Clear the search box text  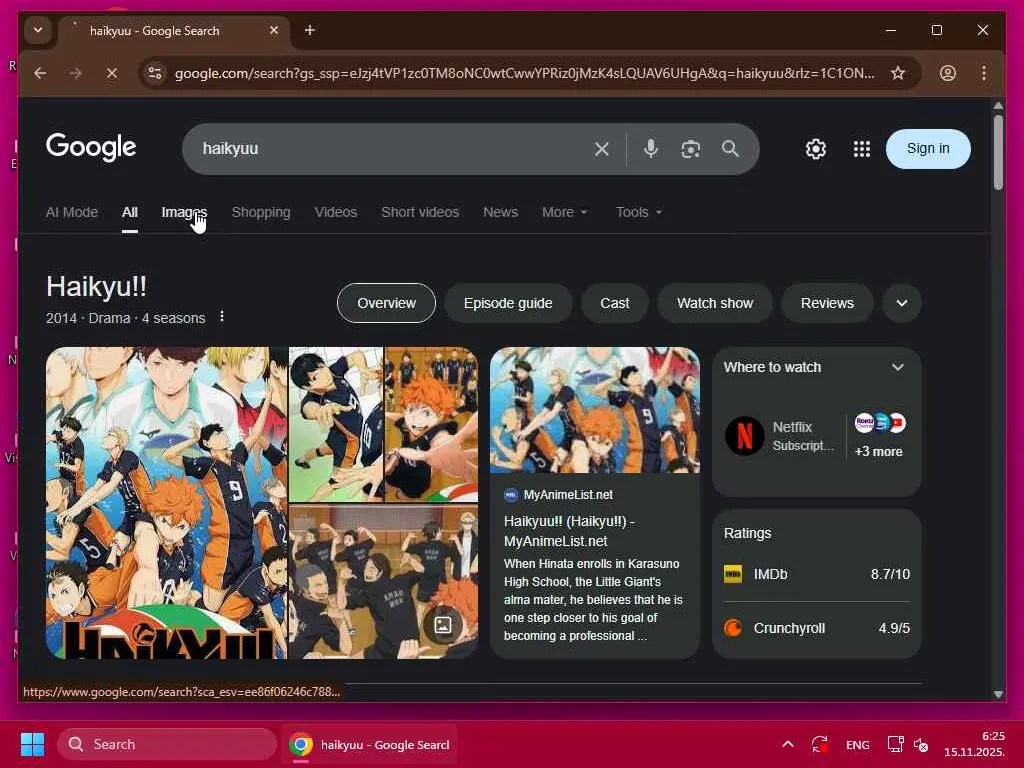point(601,149)
